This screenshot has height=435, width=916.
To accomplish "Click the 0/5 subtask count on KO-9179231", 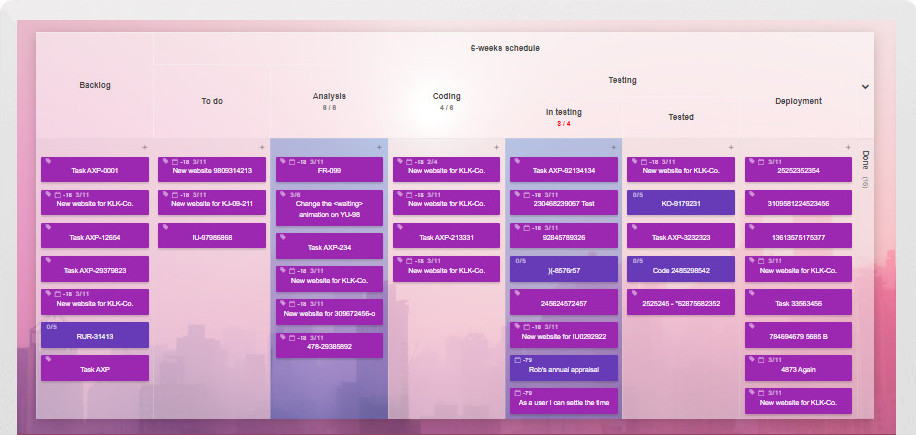I will coord(638,195).
